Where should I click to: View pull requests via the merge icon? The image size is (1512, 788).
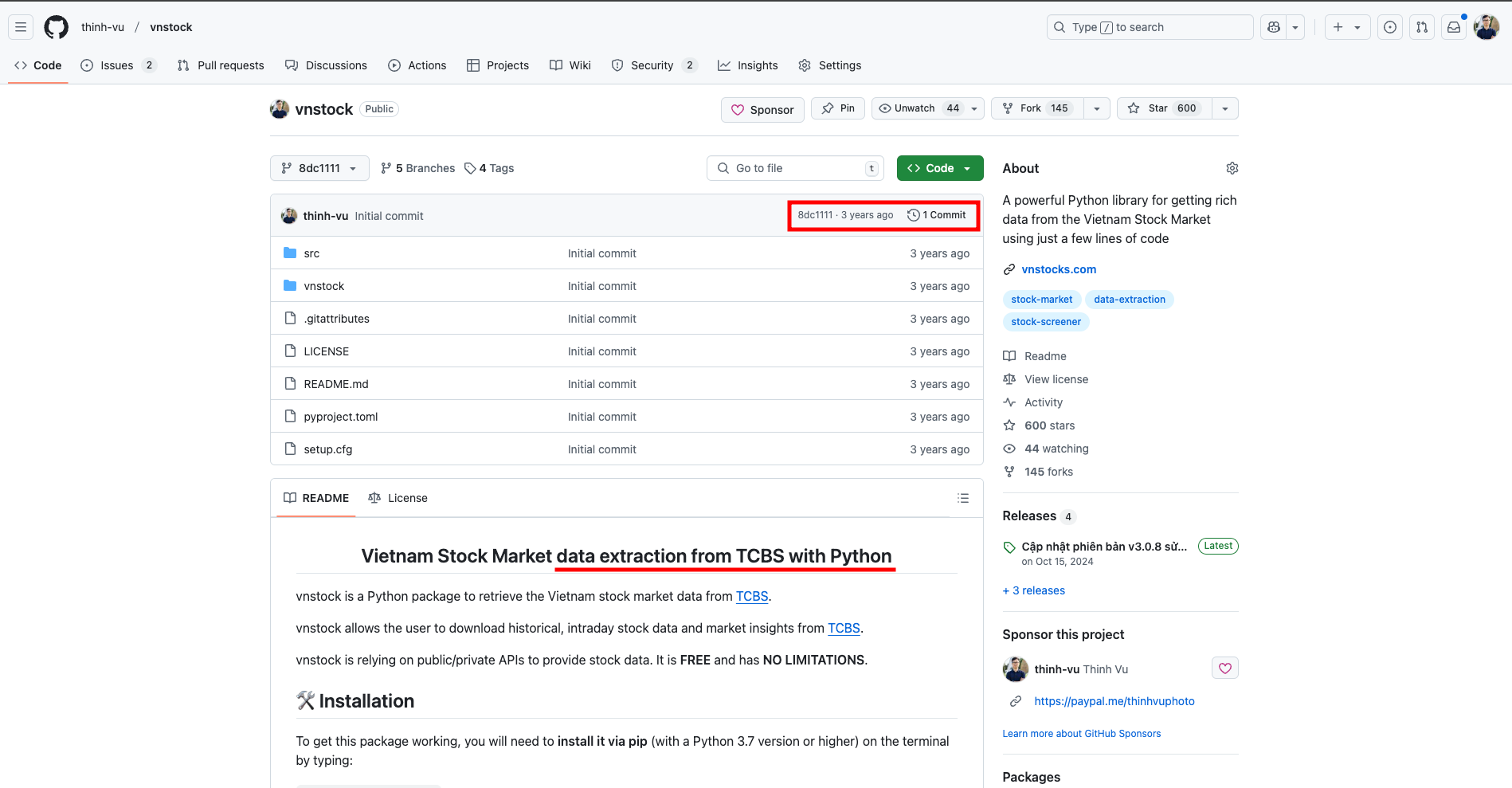click(x=1421, y=26)
